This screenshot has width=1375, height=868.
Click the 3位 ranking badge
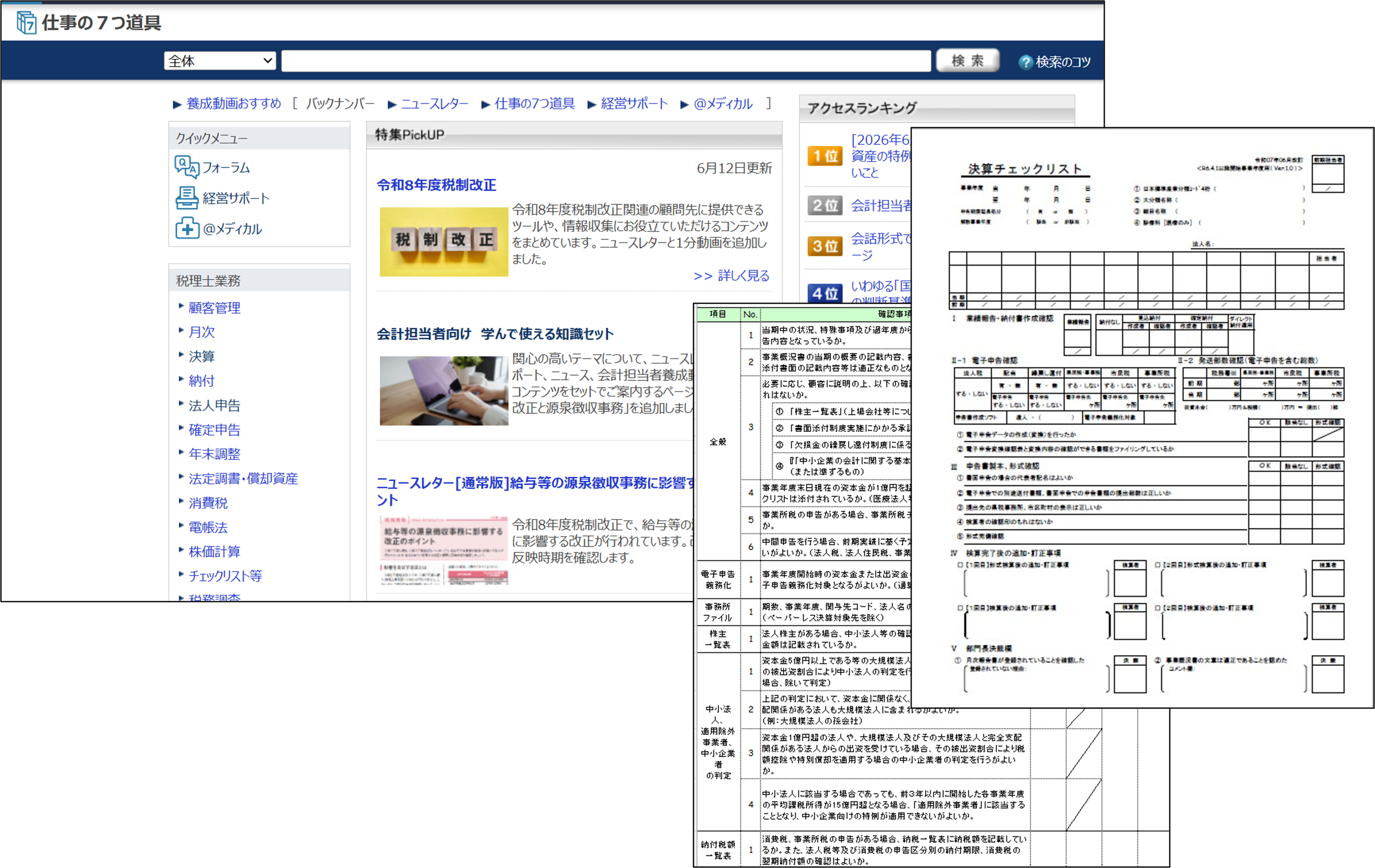[x=825, y=246]
